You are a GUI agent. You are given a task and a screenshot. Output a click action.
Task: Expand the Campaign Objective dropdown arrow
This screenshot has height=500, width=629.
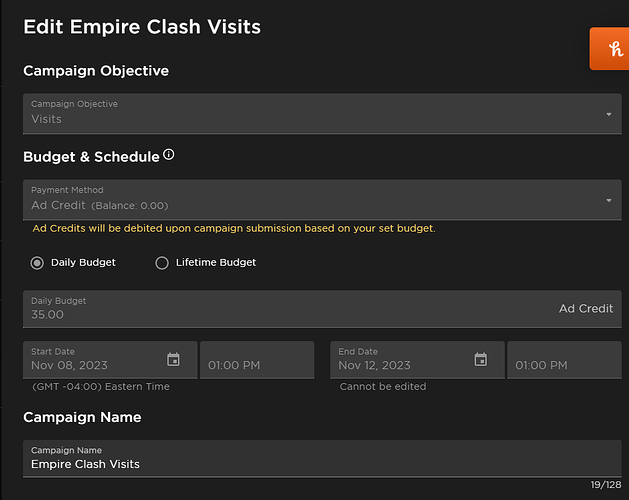coord(609,115)
